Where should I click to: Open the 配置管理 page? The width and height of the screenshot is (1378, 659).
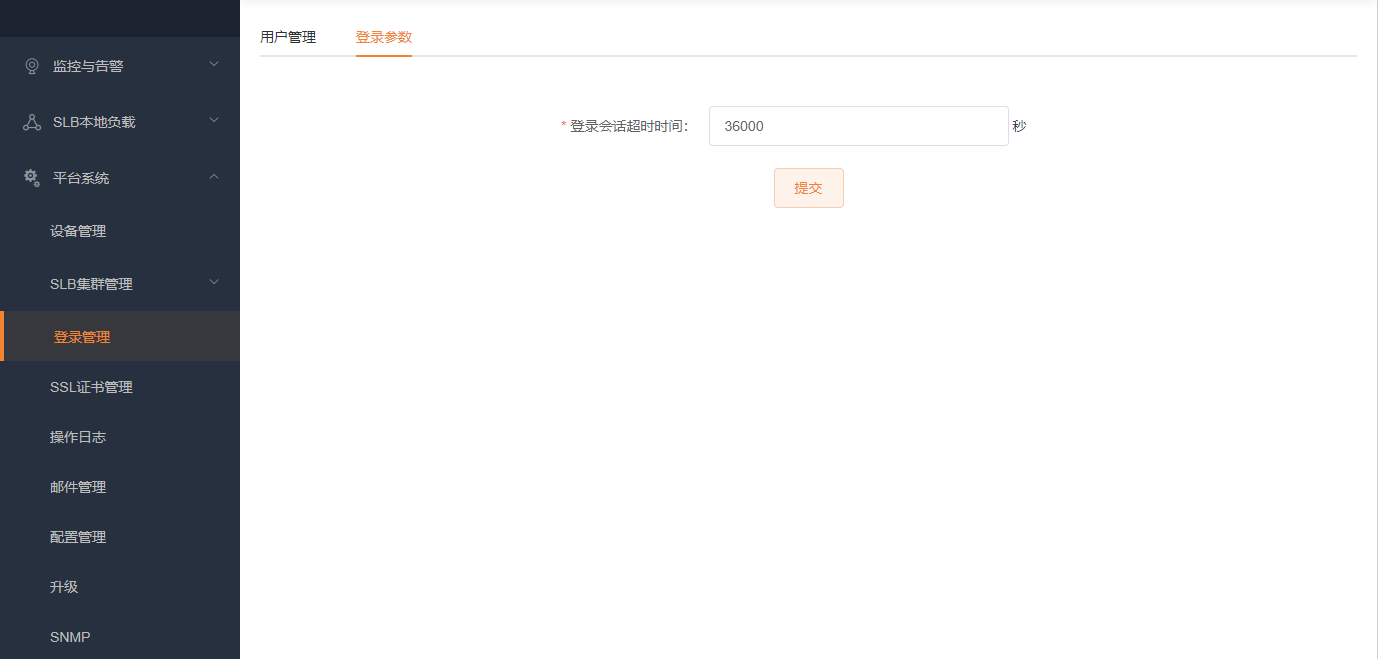pyautogui.click(x=77, y=536)
